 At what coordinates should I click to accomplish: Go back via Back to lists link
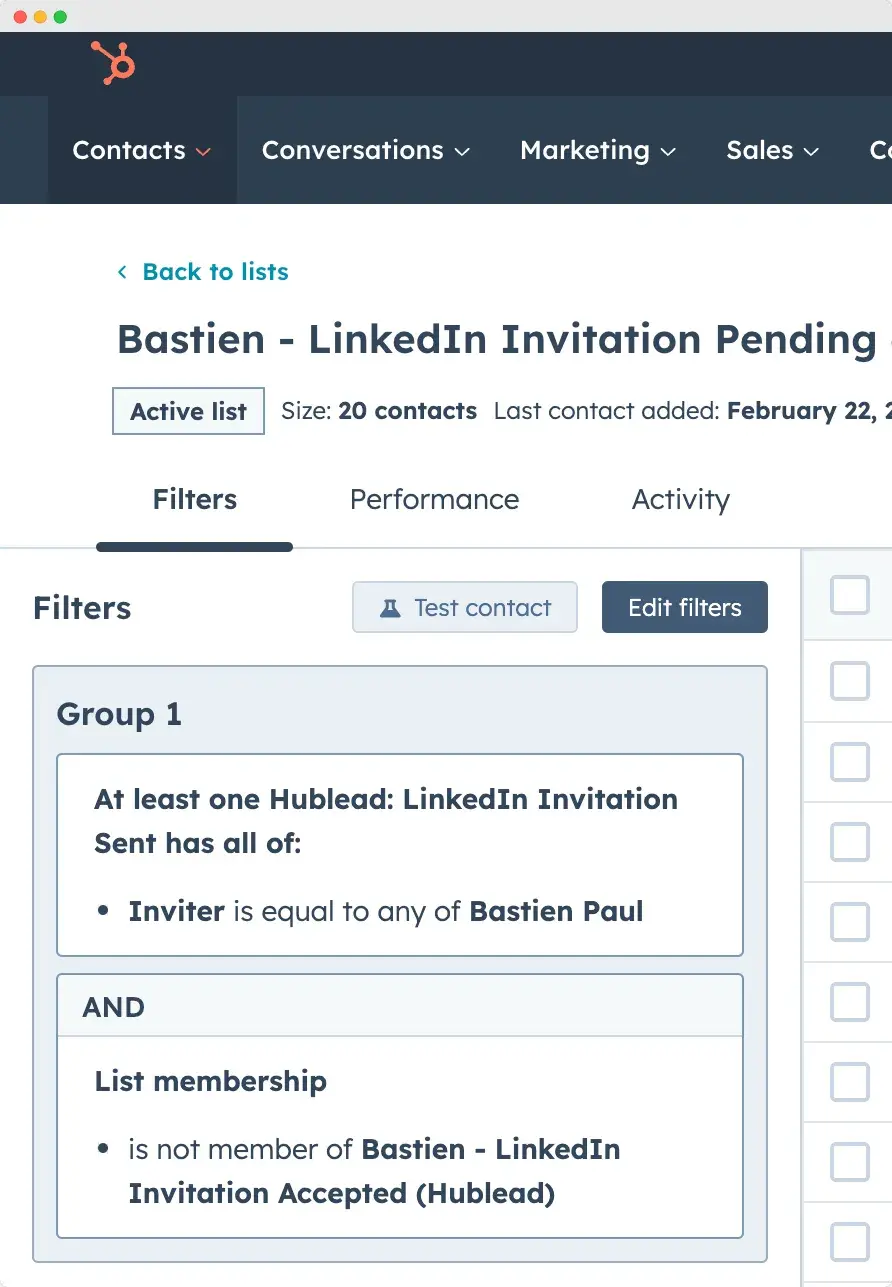point(215,272)
